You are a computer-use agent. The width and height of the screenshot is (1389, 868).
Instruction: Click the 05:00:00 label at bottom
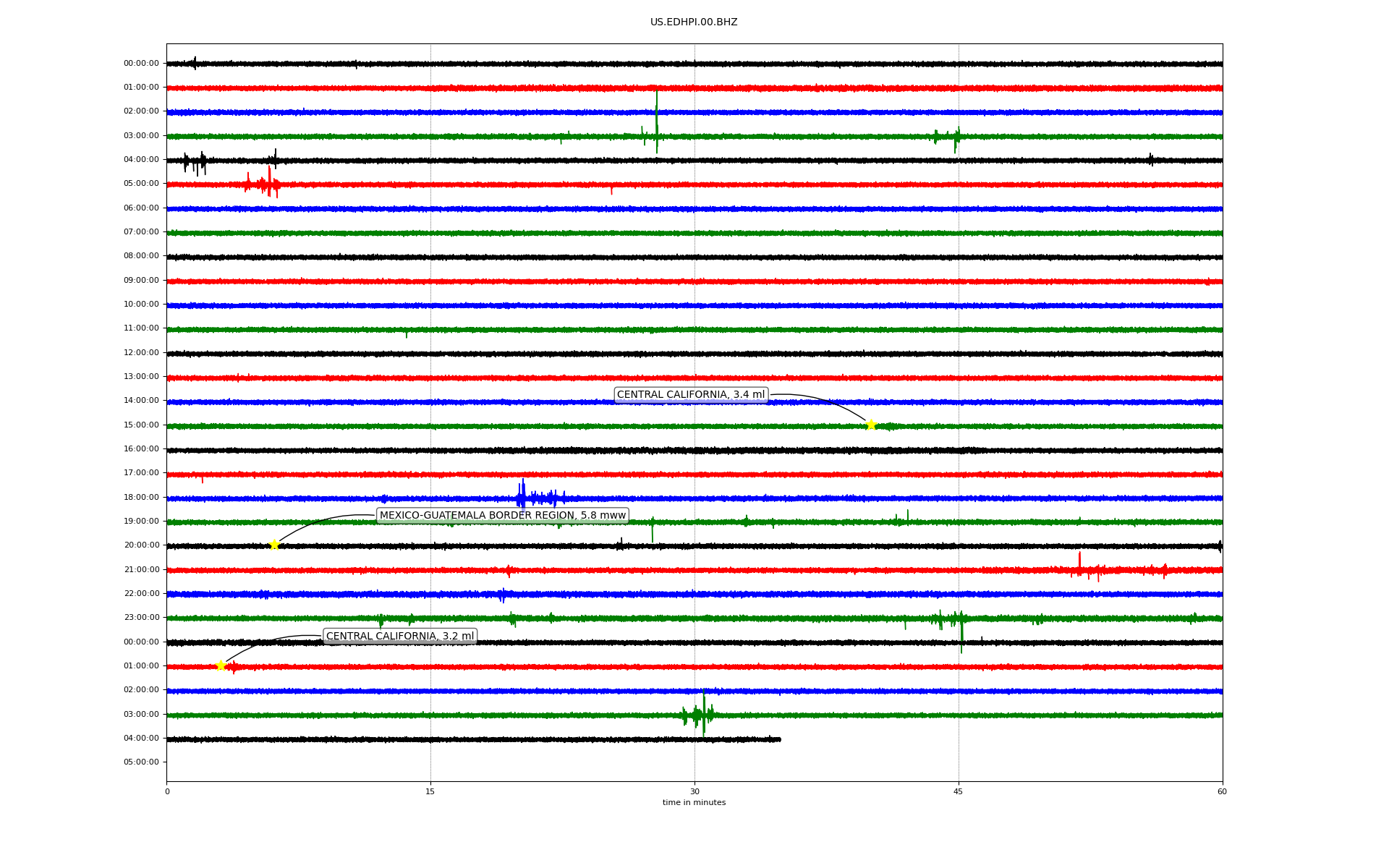(x=141, y=762)
